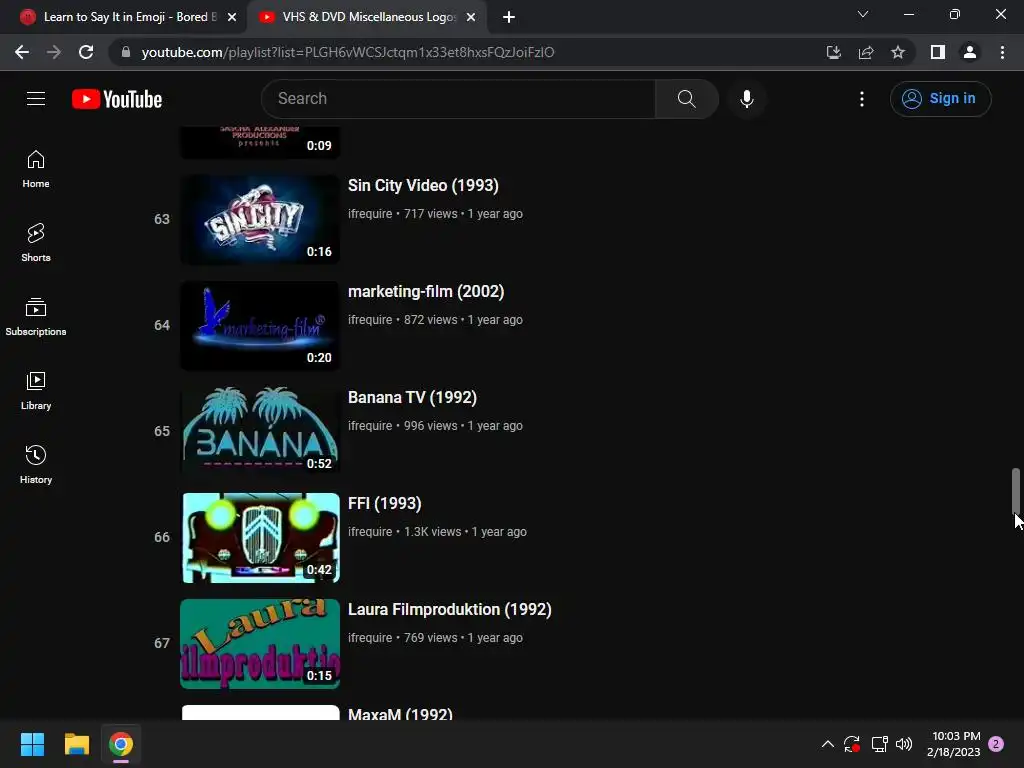Show hidden system tray icons

pyautogui.click(x=827, y=744)
